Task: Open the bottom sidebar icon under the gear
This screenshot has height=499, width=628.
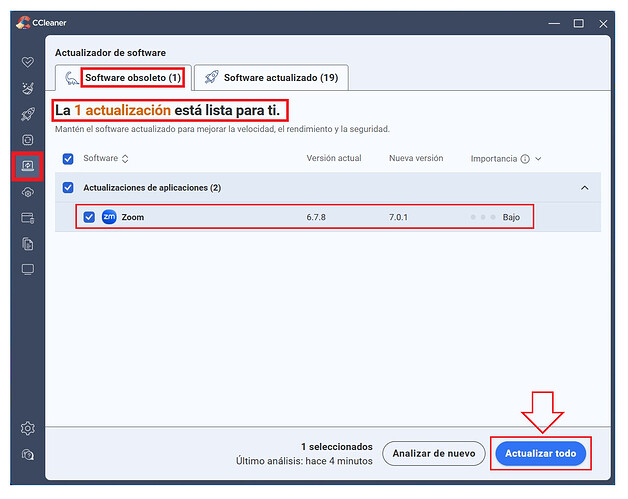Action: click(x=28, y=455)
